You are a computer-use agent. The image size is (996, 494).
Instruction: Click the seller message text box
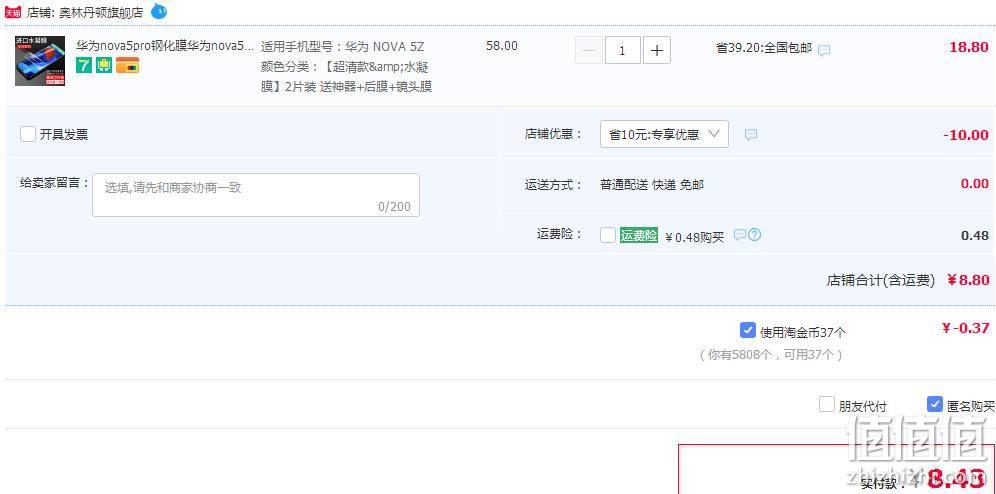click(256, 195)
